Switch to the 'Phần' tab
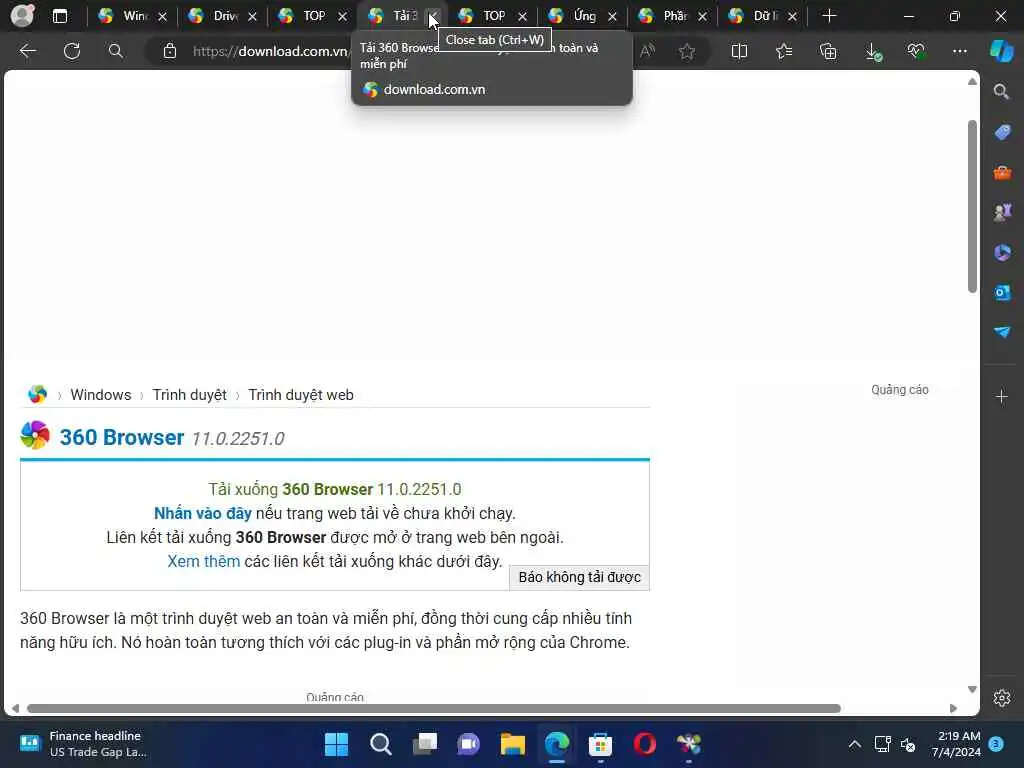Screen dimensions: 1024x768 (665, 16)
